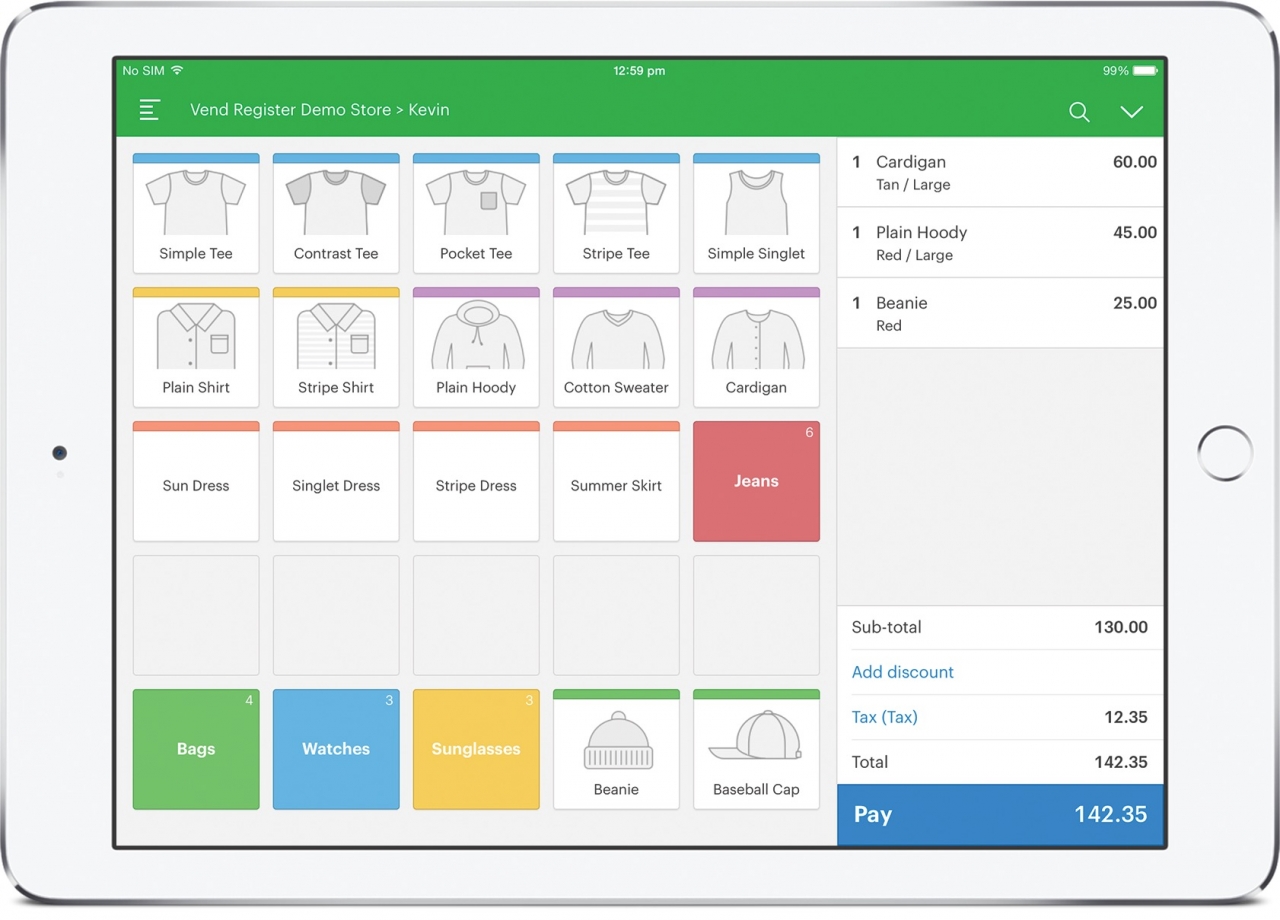Click the Add discount link
The height and width of the screenshot is (920, 1280).
point(903,672)
